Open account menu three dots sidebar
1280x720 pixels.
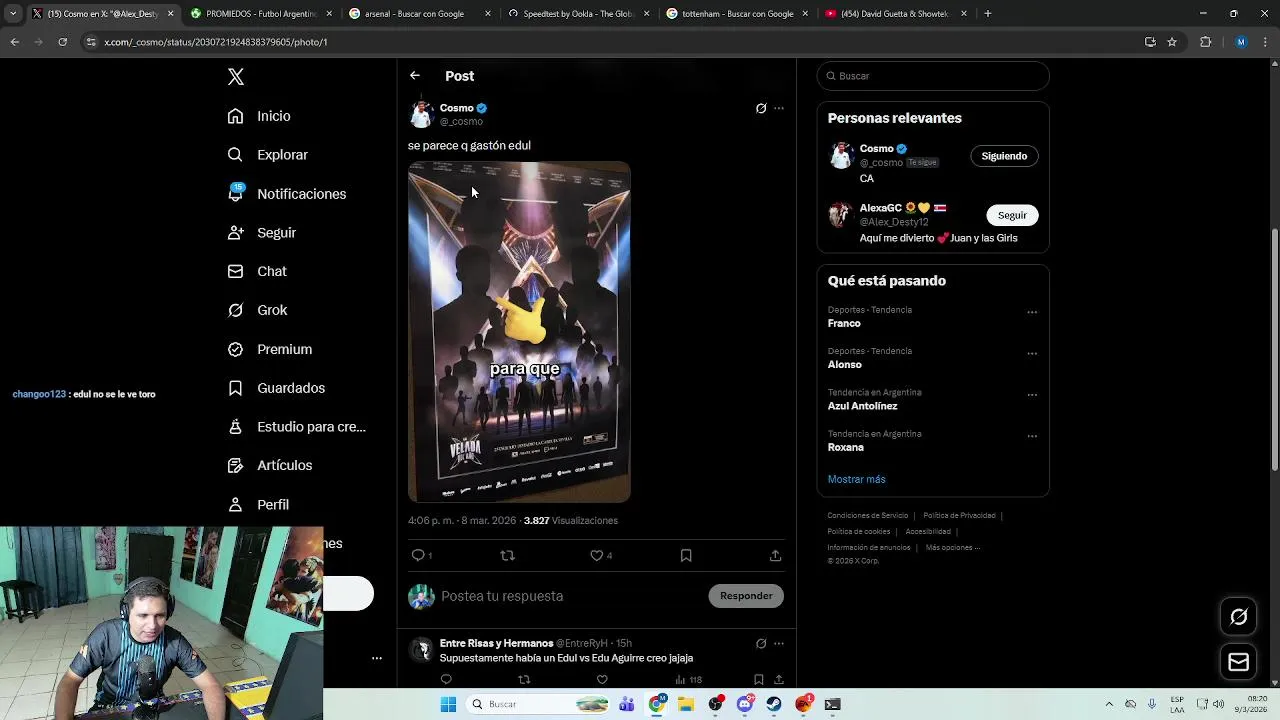point(377,658)
